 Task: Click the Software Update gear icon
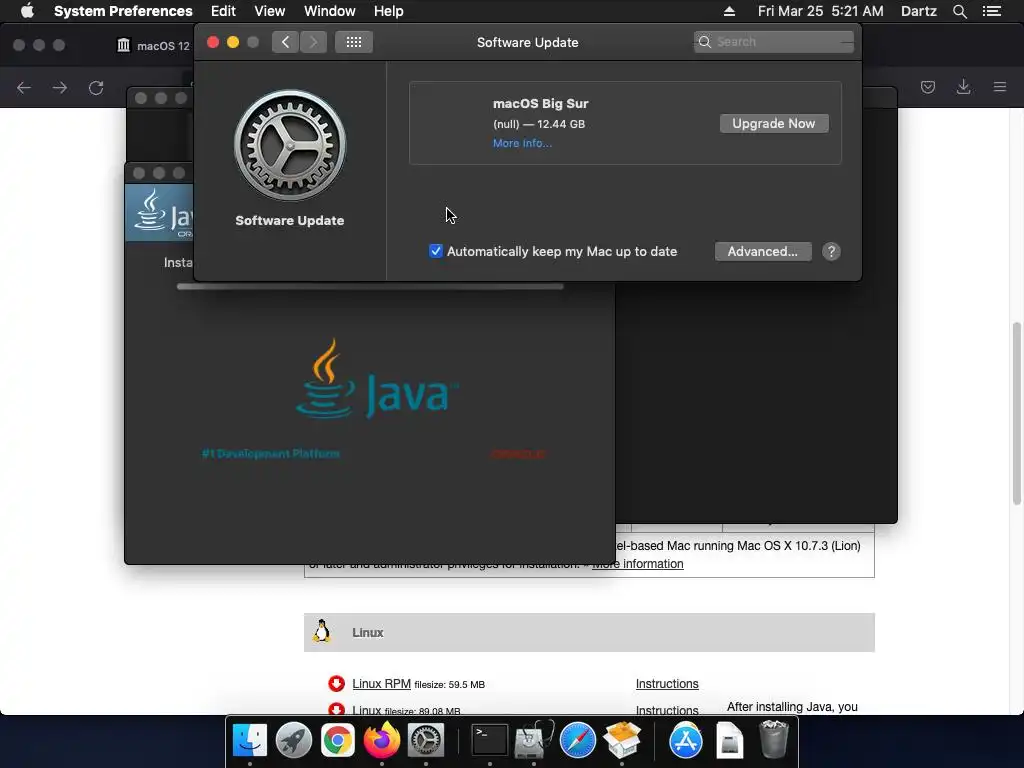point(290,145)
